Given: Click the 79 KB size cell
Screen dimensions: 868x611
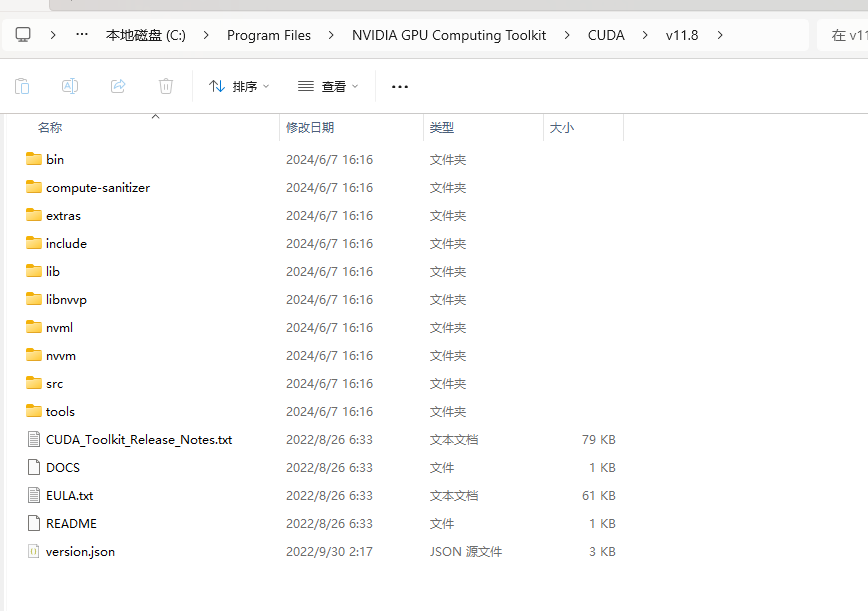Looking at the screenshot, I should pyautogui.click(x=598, y=439).
